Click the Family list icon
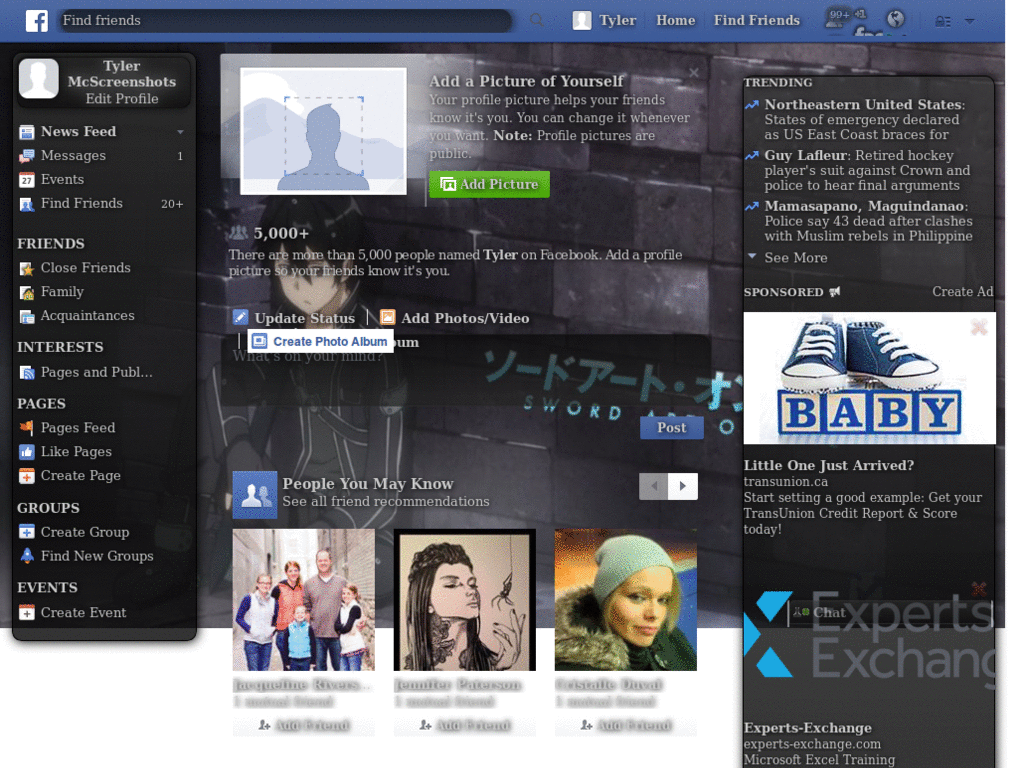Viewport: 1024px width, 768px height. (27, 293)
